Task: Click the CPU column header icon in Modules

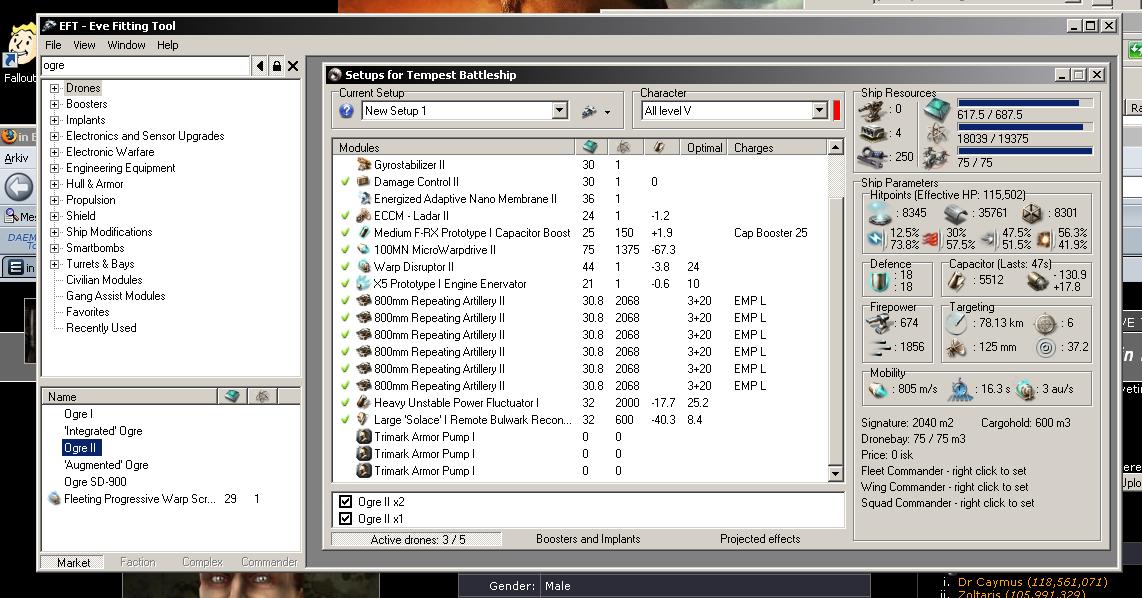Action: (589, 147)
